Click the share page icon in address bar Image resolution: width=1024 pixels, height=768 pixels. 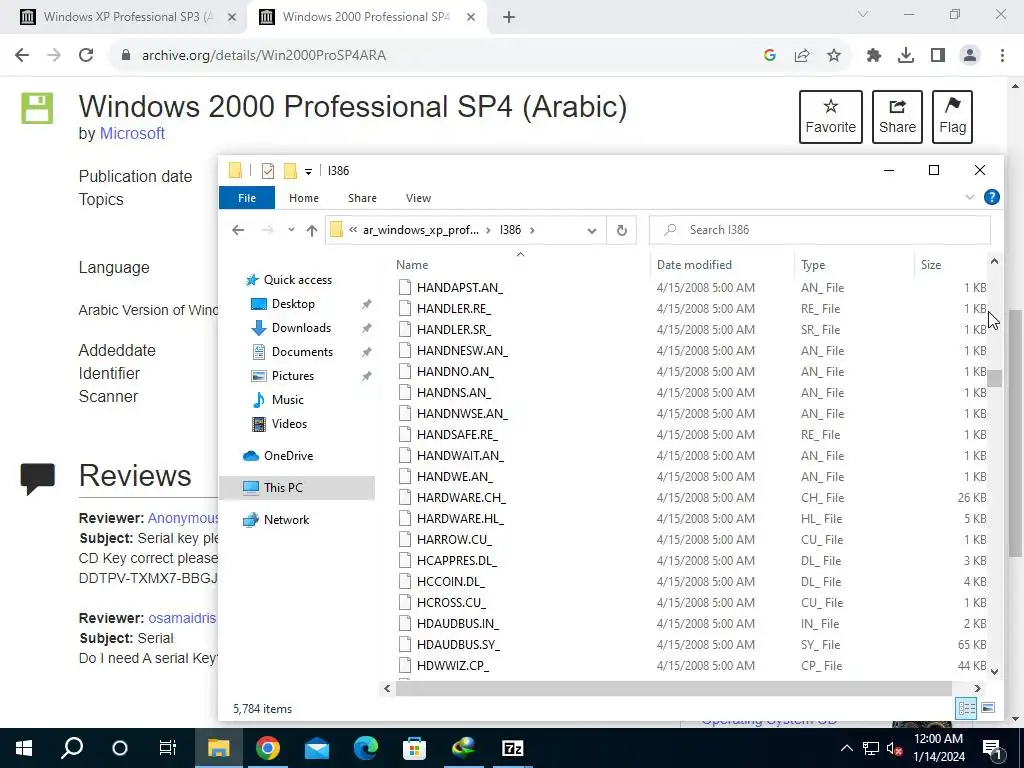(802, 56)
